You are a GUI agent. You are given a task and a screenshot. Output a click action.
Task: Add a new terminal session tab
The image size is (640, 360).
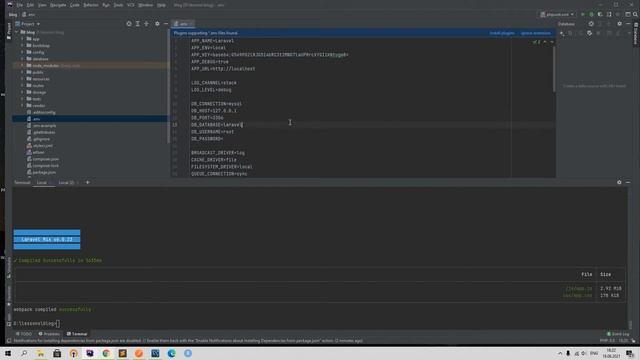coord(88,182)
